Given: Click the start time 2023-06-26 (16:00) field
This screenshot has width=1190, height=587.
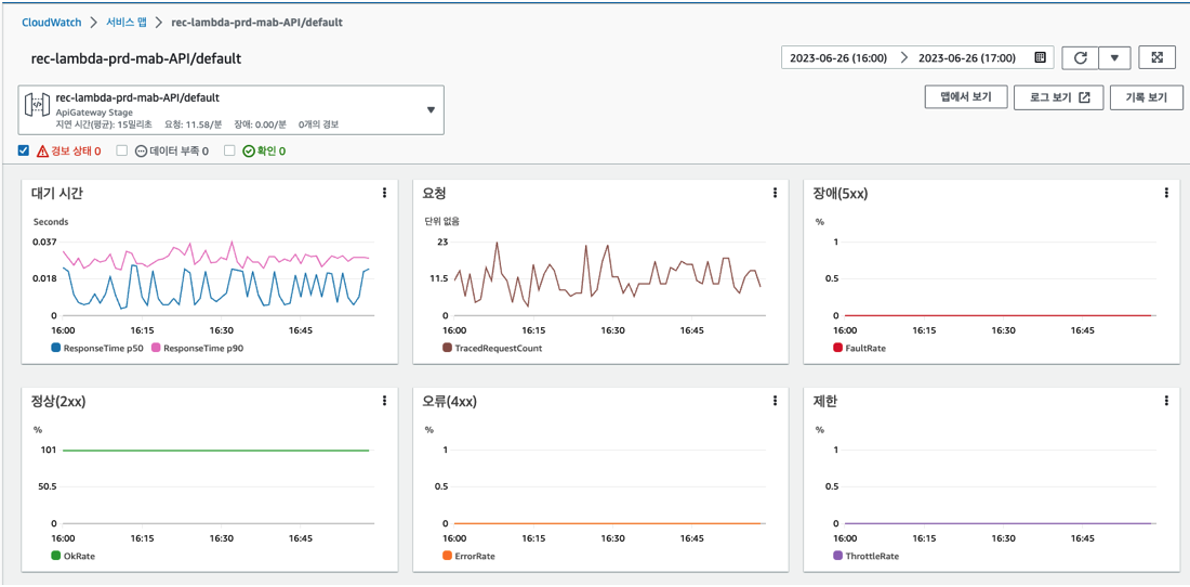Looking at the screenshot, I should pos(839,58).
